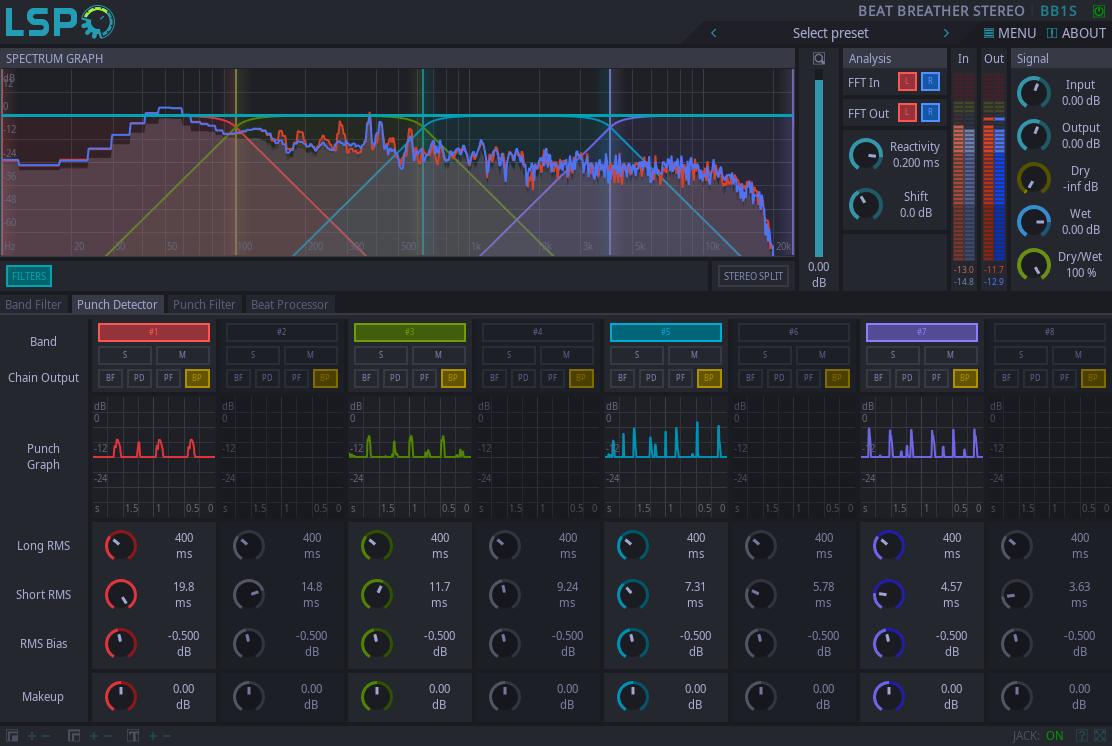This screenshot has height=746, width=1112.
Task: Go to the previous preset arrow
Action: coord(714,33)
